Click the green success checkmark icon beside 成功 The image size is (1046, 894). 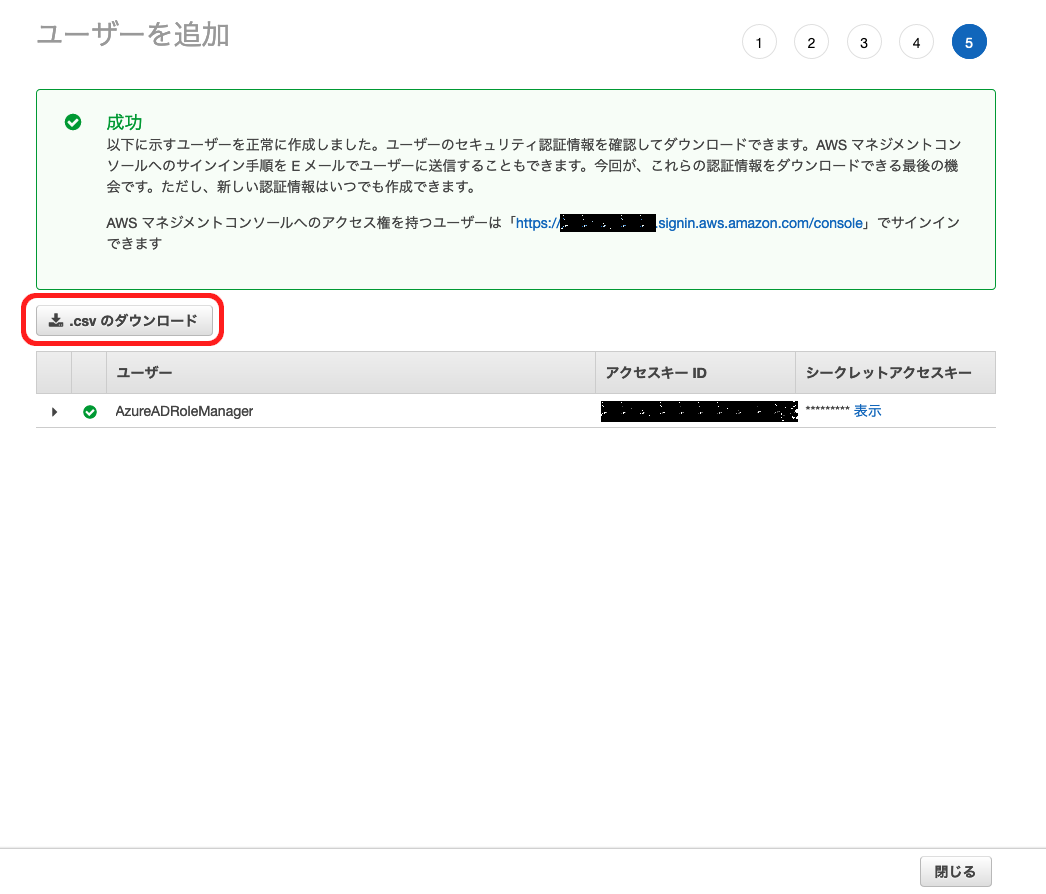73,122
